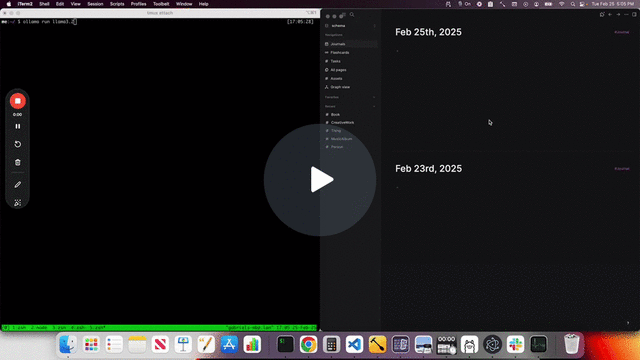Open Finder from the Dock
Screen dimensions: 640x360
click(x=68, y=344)
